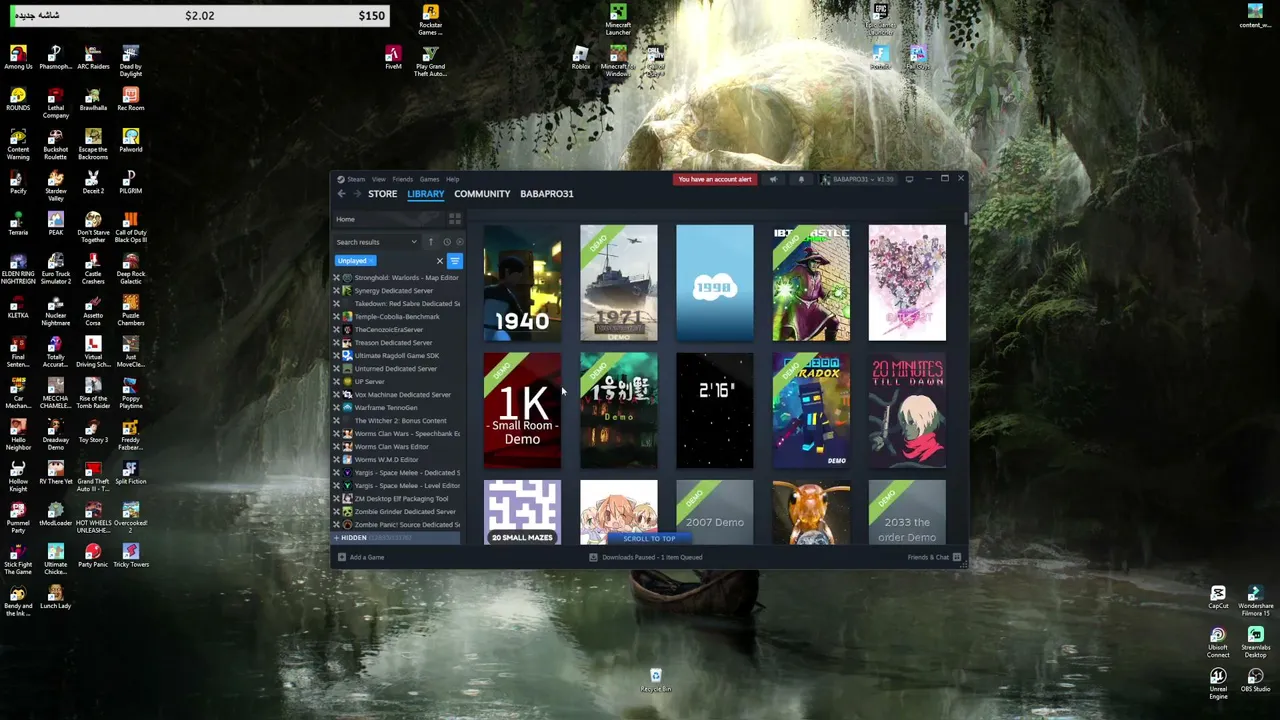Click the Home button in library sidebar

[345, 219]
